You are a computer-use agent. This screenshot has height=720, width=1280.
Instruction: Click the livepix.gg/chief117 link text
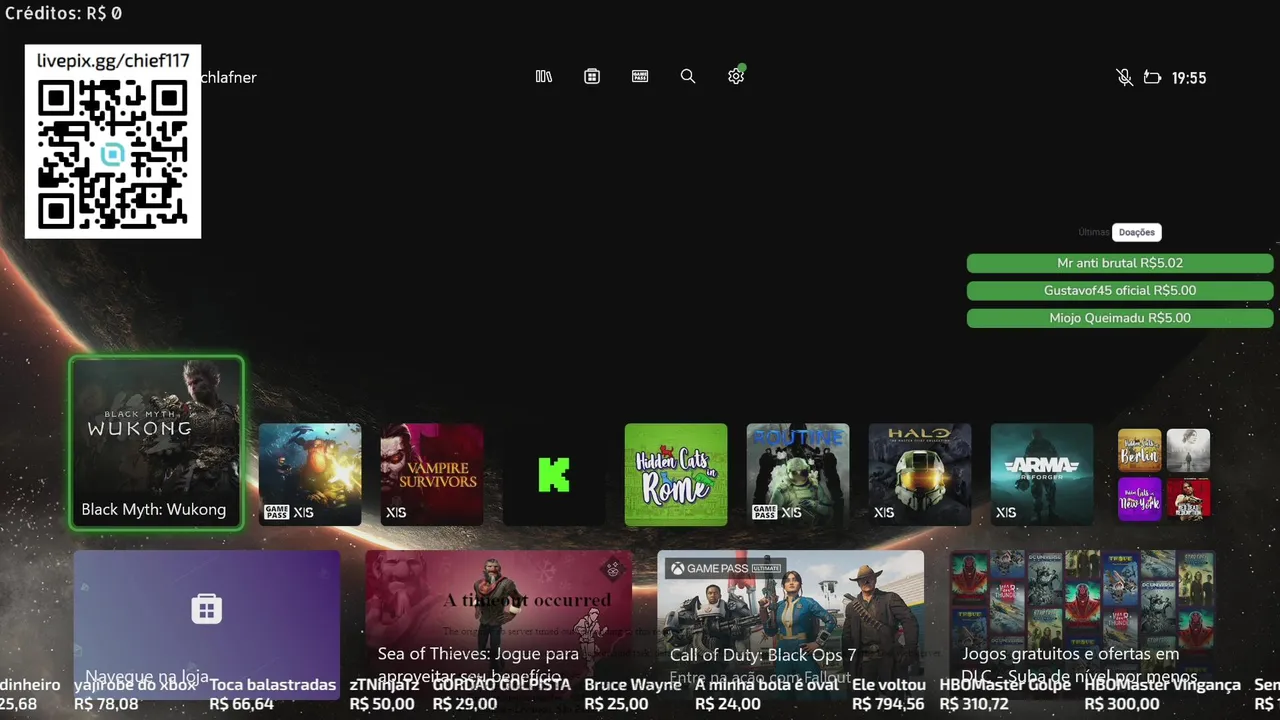113,61
